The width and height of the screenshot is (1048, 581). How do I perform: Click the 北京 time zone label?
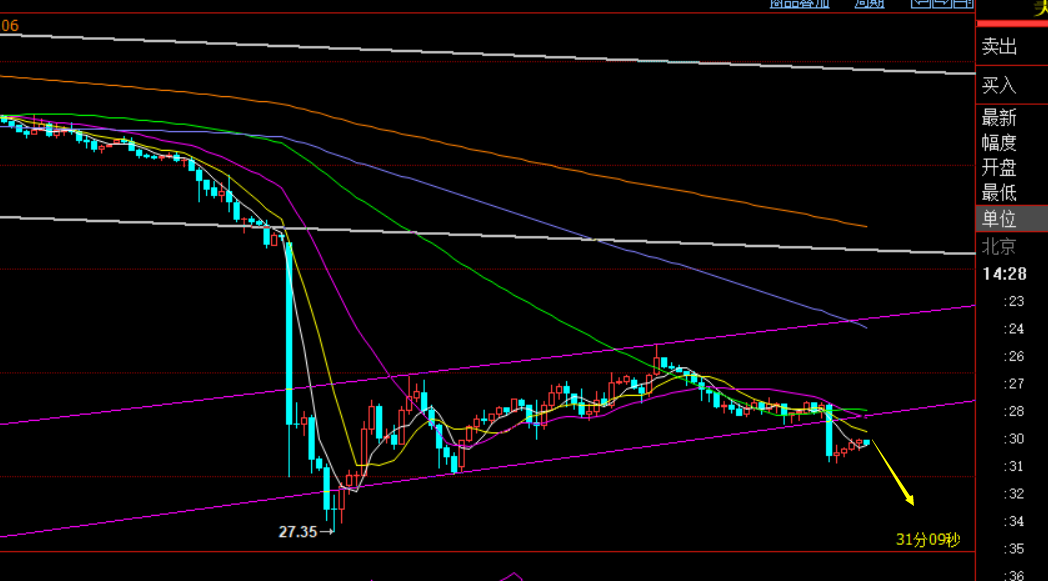[999, 247]
